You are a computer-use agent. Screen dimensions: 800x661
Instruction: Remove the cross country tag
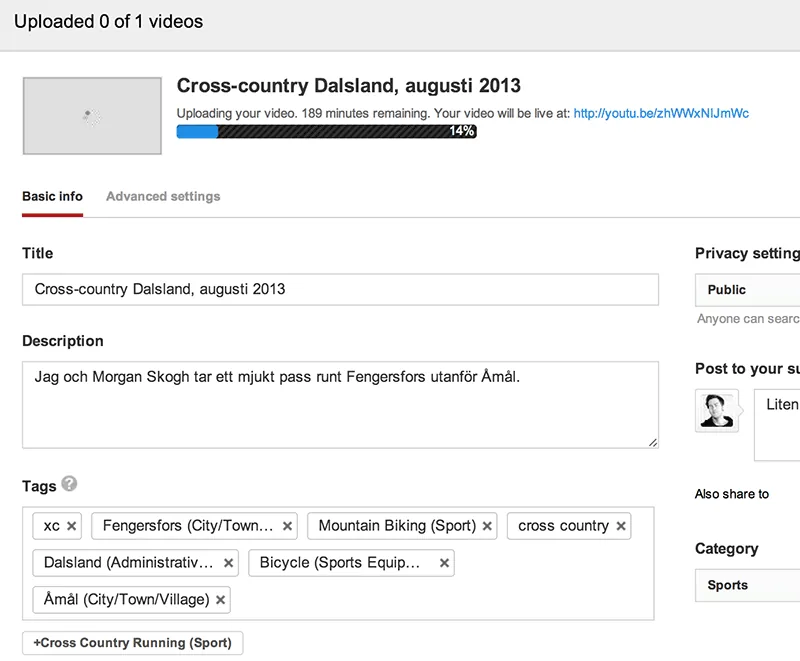621,526
